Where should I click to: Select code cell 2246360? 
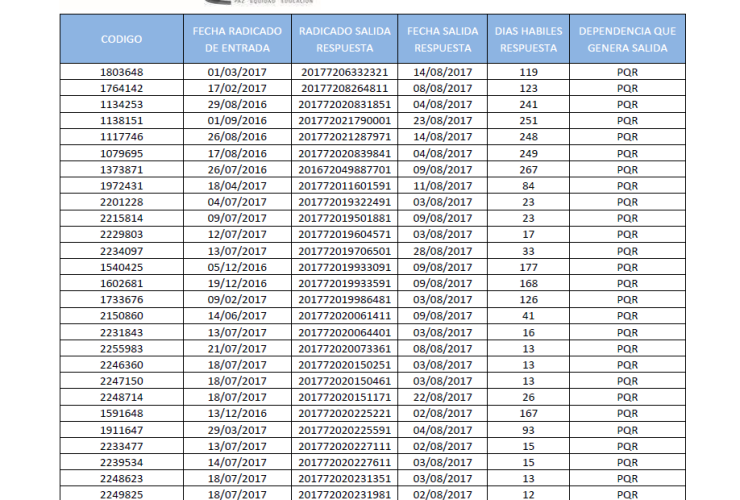[x=121, y=364]
